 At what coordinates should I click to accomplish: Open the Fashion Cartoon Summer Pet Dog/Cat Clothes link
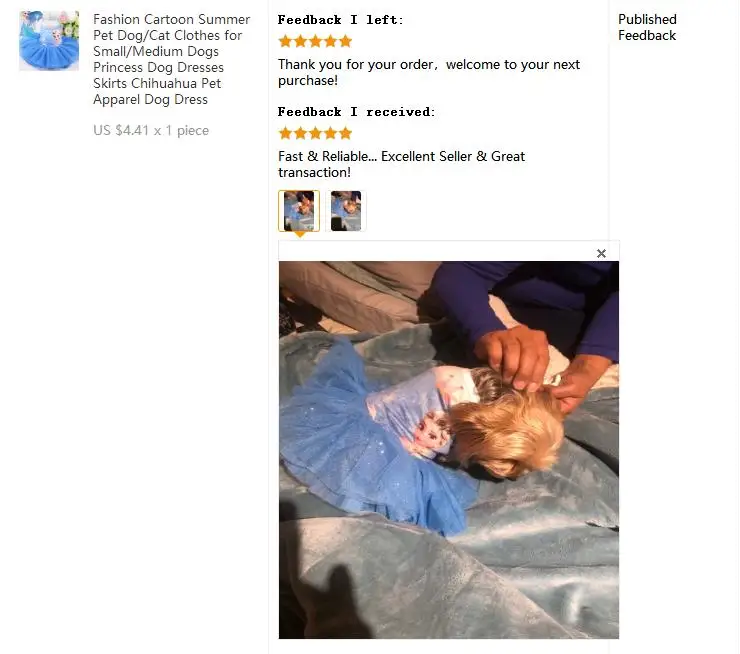click(171, 59)
